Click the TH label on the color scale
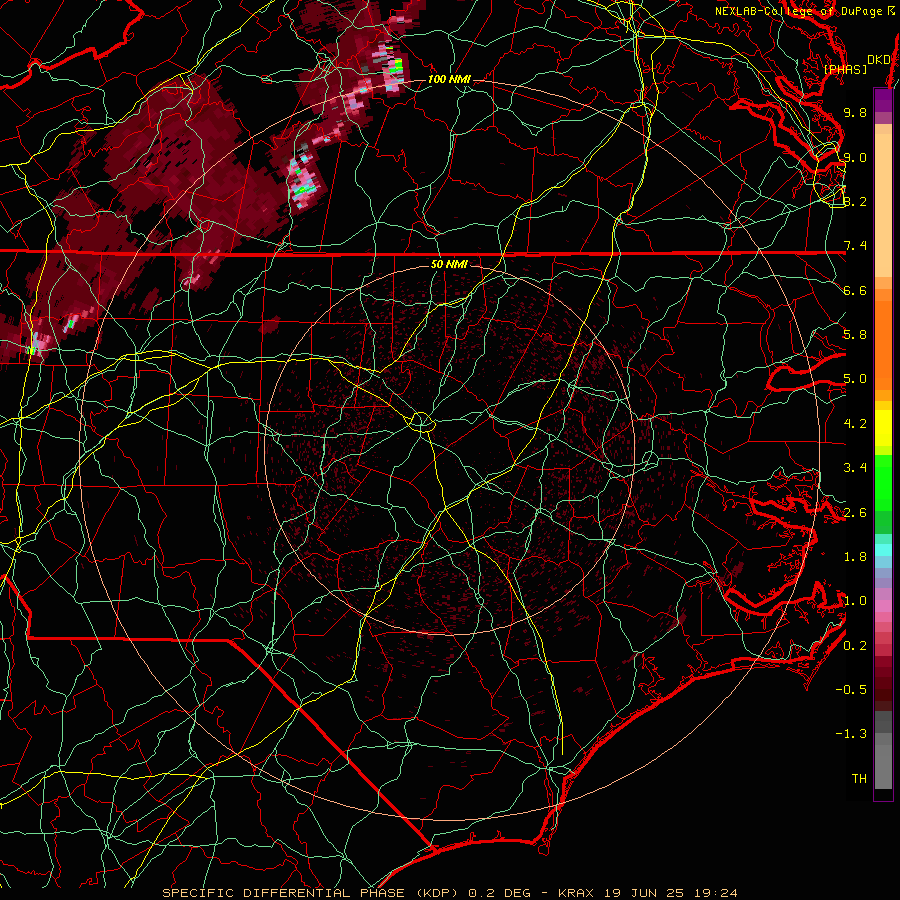The height and width of the screenshot is (900, 900). [x=859, y=779]
